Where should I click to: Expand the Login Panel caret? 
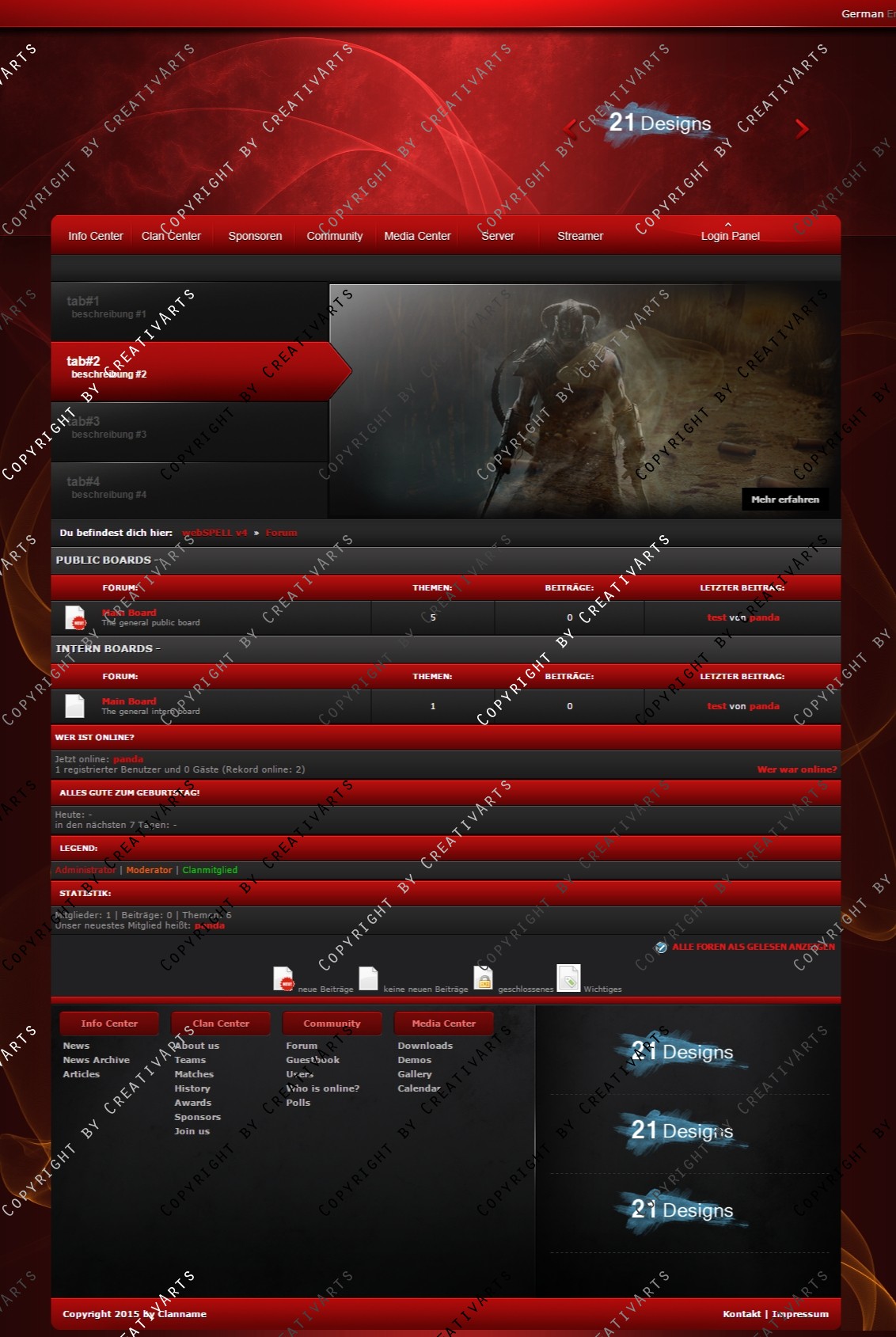click(728, 225)
